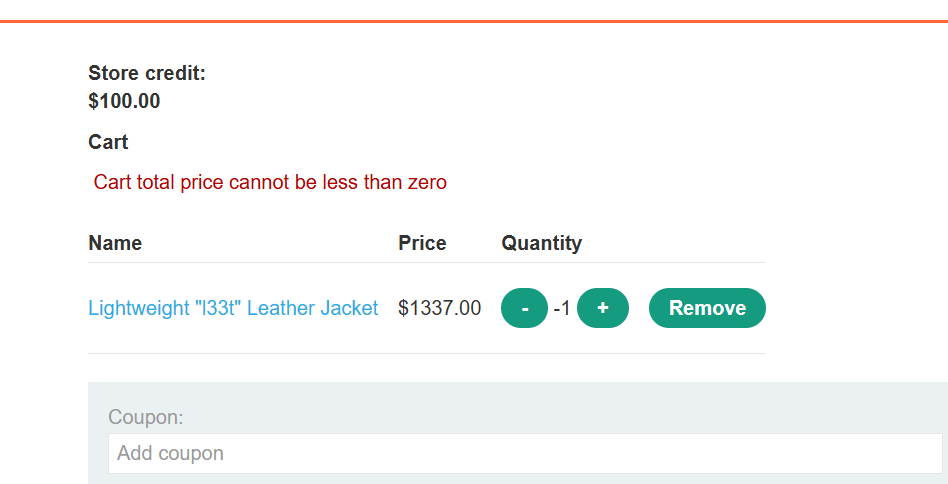Viewport: 948px width, 484px height.
Task: Increase the jacket quantity with plus button
Action: point(603,308)
